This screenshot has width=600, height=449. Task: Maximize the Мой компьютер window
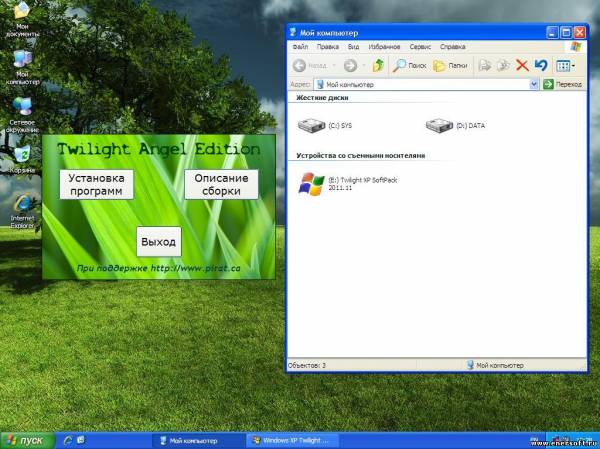click(566, 33)
